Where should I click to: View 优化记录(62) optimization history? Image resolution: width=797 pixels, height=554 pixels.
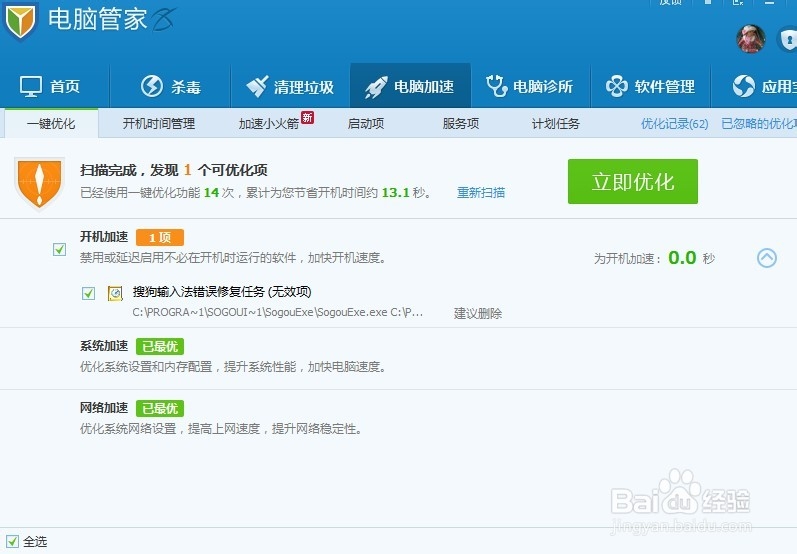pos(674,124)
